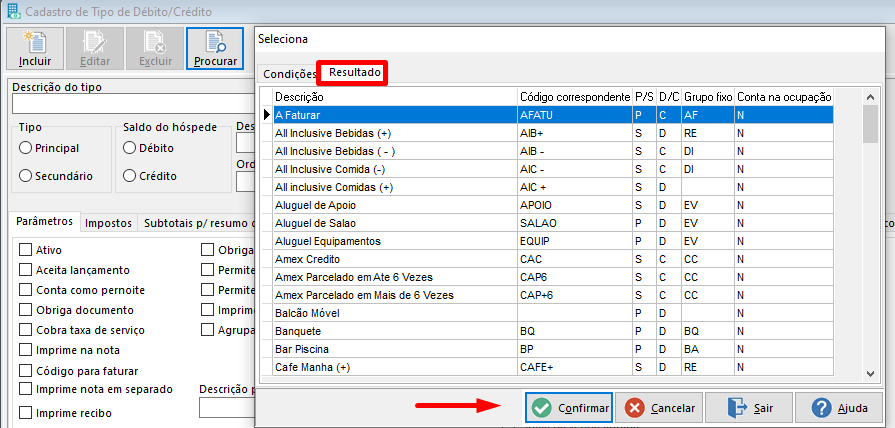Select the Balcão Móvel row
Image resolution: width=895 pixels, height=428 pixels.
pyautogui.click(x=554, y=313)
